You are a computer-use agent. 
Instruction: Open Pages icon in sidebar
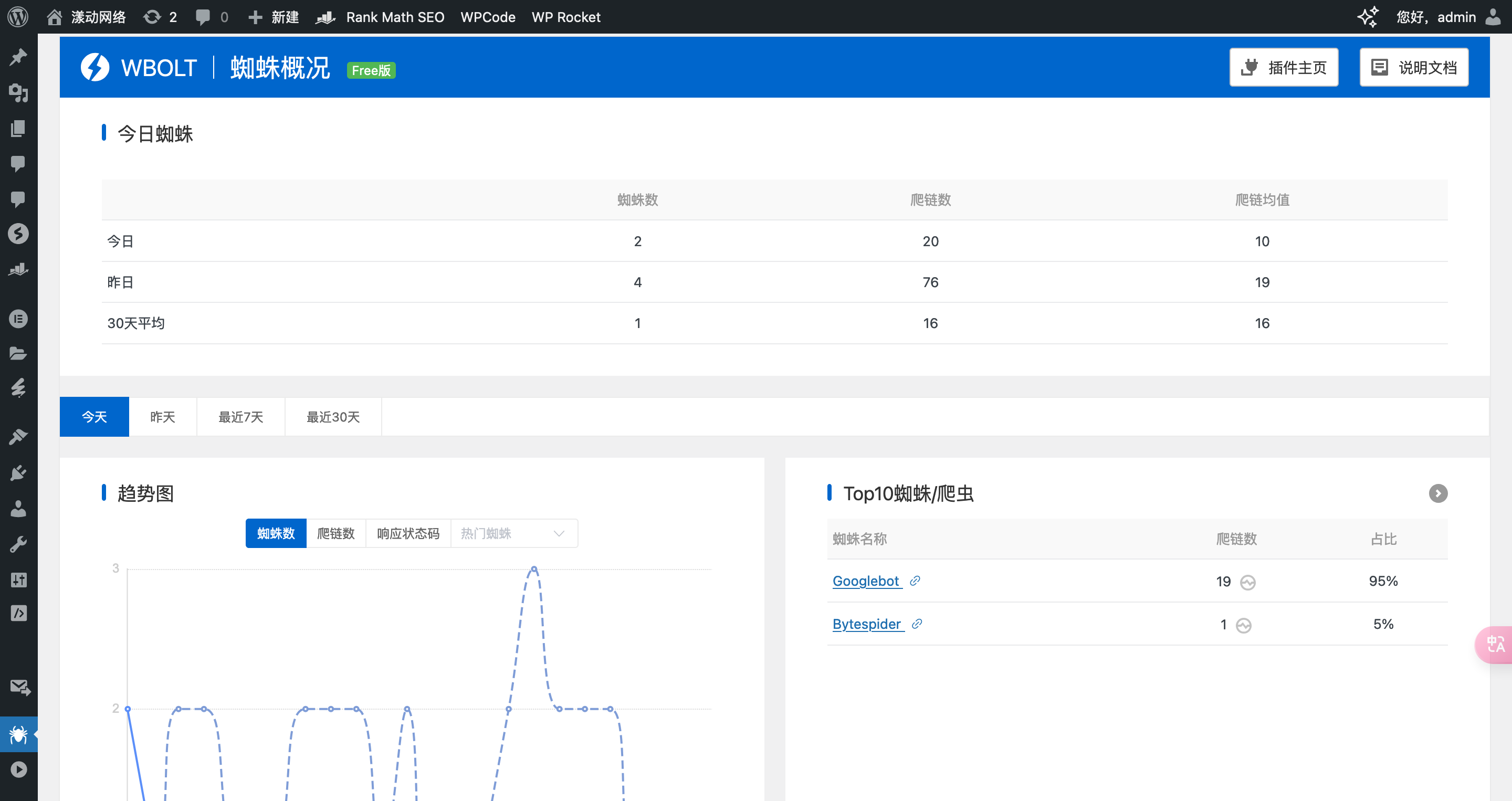18,128
